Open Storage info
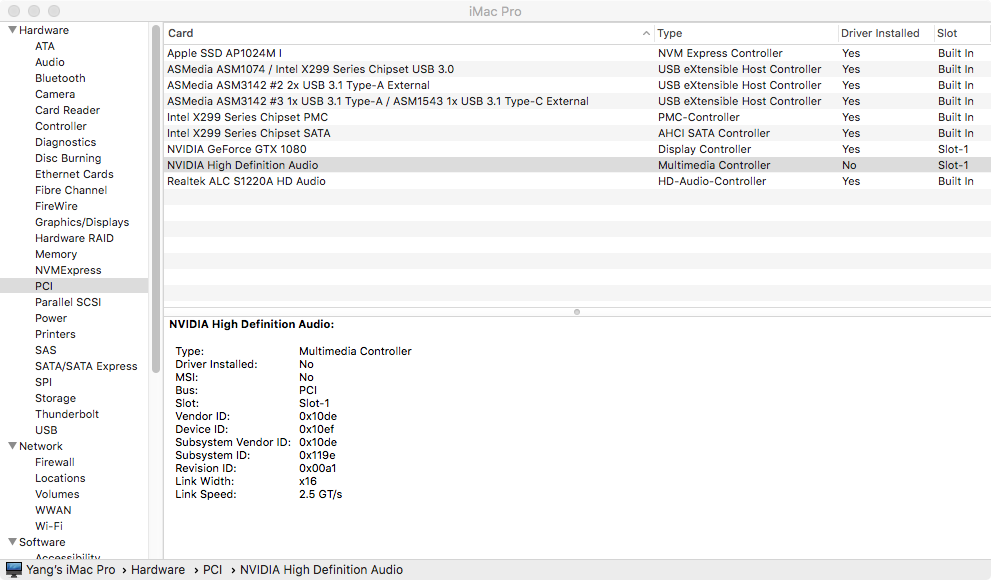The height and width of the screenshot is (580, 991). click(56, 398)
